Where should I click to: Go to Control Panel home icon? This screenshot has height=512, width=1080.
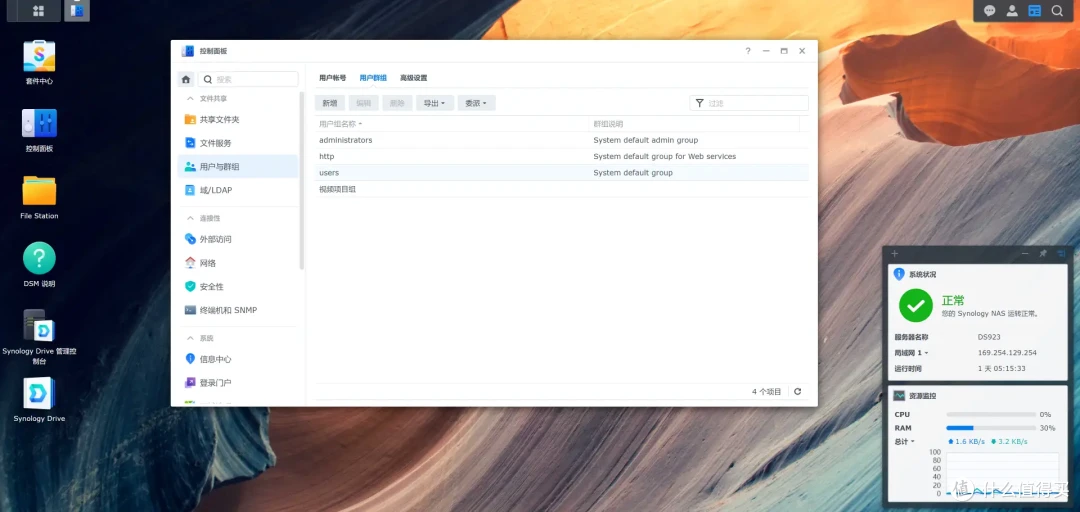pyautogui.click(x=186, y=79)
